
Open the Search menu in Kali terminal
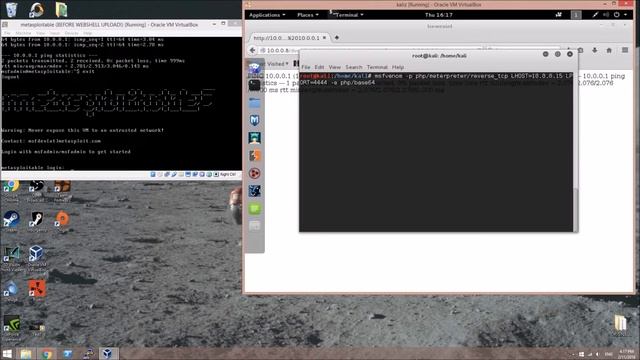coord(353,67)
